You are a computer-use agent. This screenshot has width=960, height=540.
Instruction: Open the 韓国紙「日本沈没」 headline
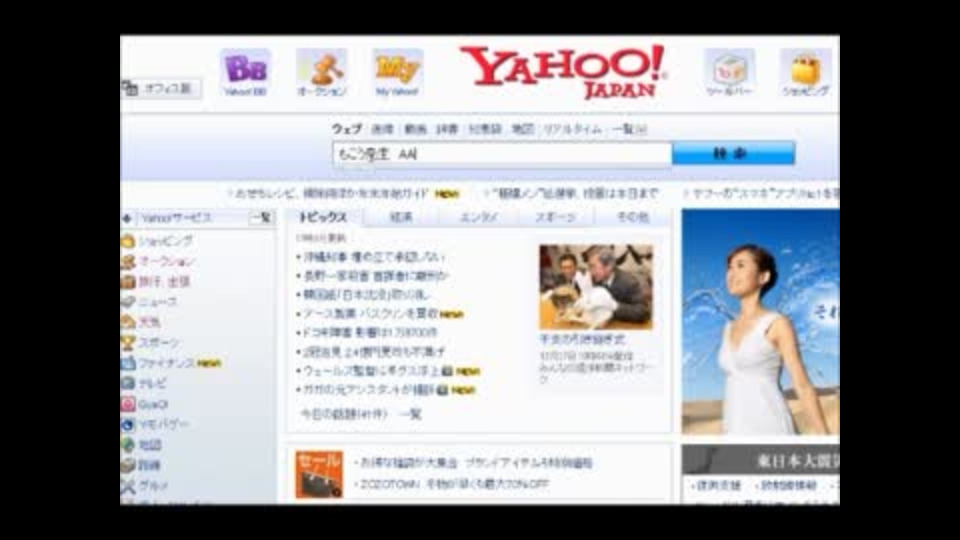point(366,295)
